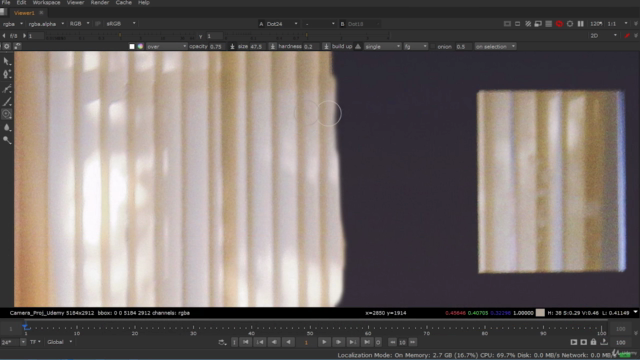The width and height of the screenshot is (640, 360).
Task: Click the lock icon in timeline corner
Action: [593, 342]
